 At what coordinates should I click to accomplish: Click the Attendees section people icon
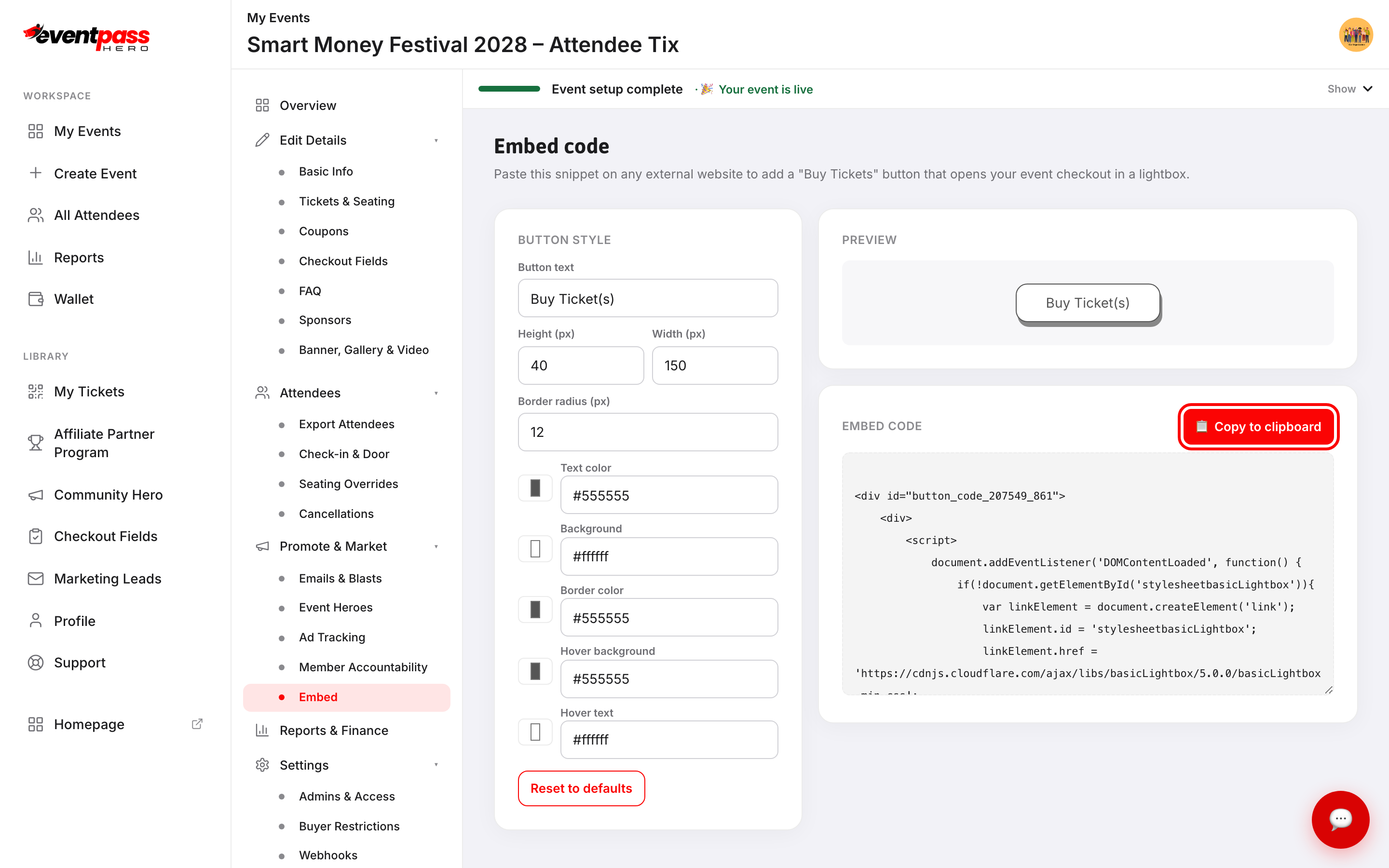point(262,393)
